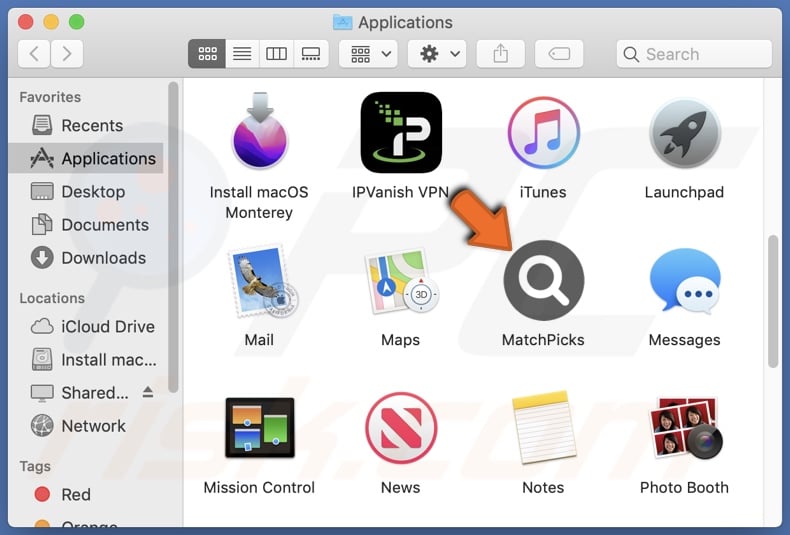Open the group-by items dropdown
Screen dimensions: 790x535
(368, 54)
